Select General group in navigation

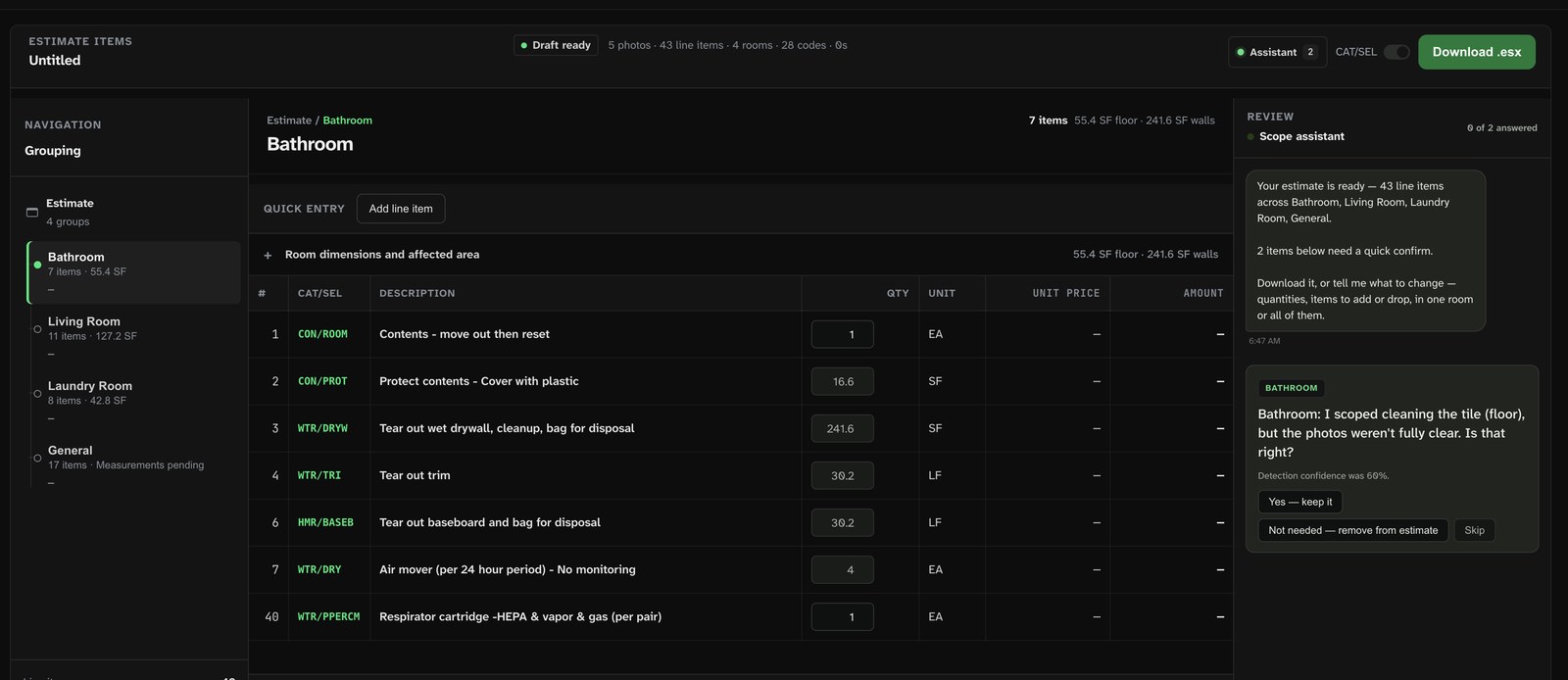[x=134, y=465]
